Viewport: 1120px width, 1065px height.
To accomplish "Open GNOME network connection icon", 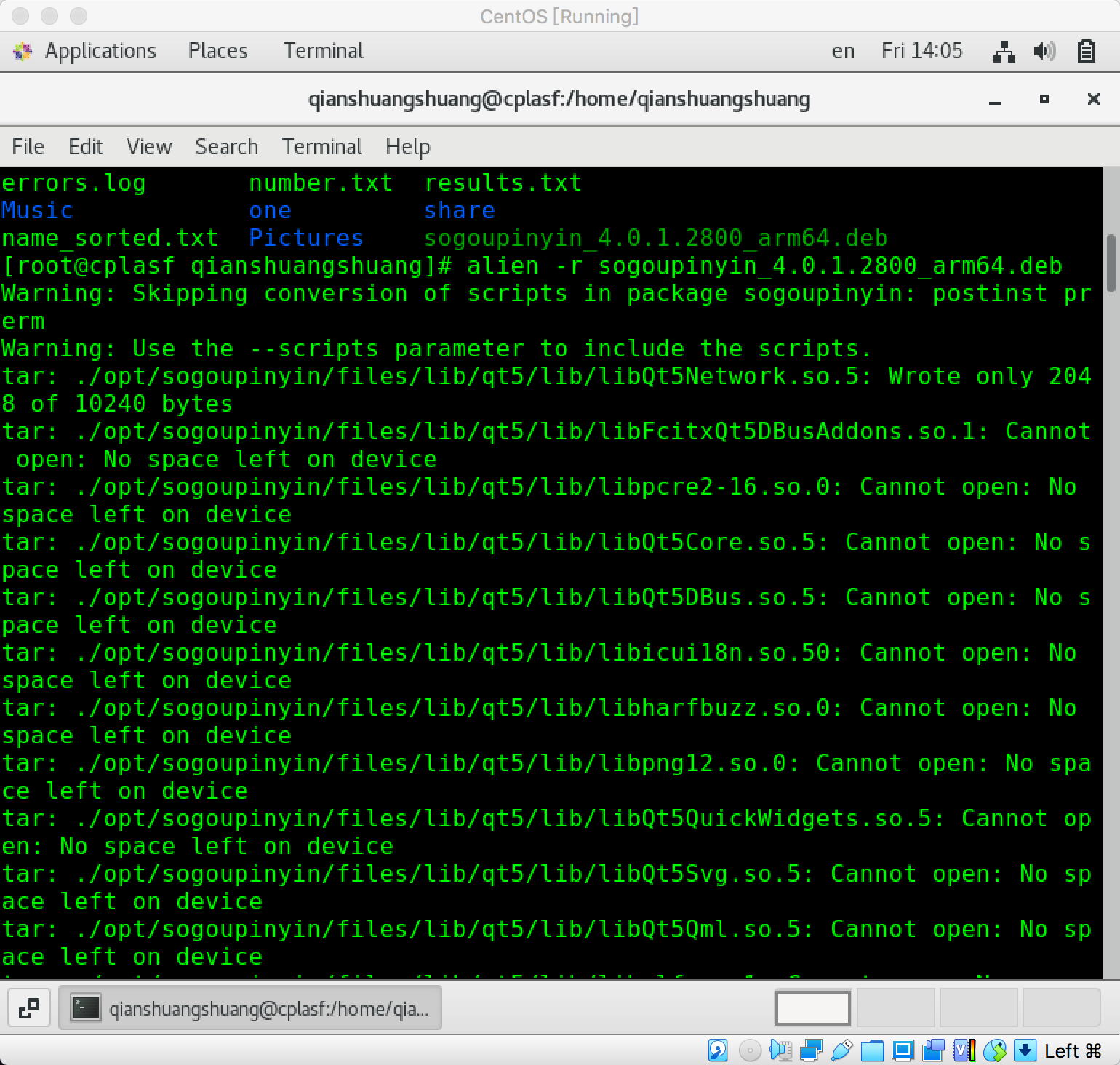I will (1004, 51).
